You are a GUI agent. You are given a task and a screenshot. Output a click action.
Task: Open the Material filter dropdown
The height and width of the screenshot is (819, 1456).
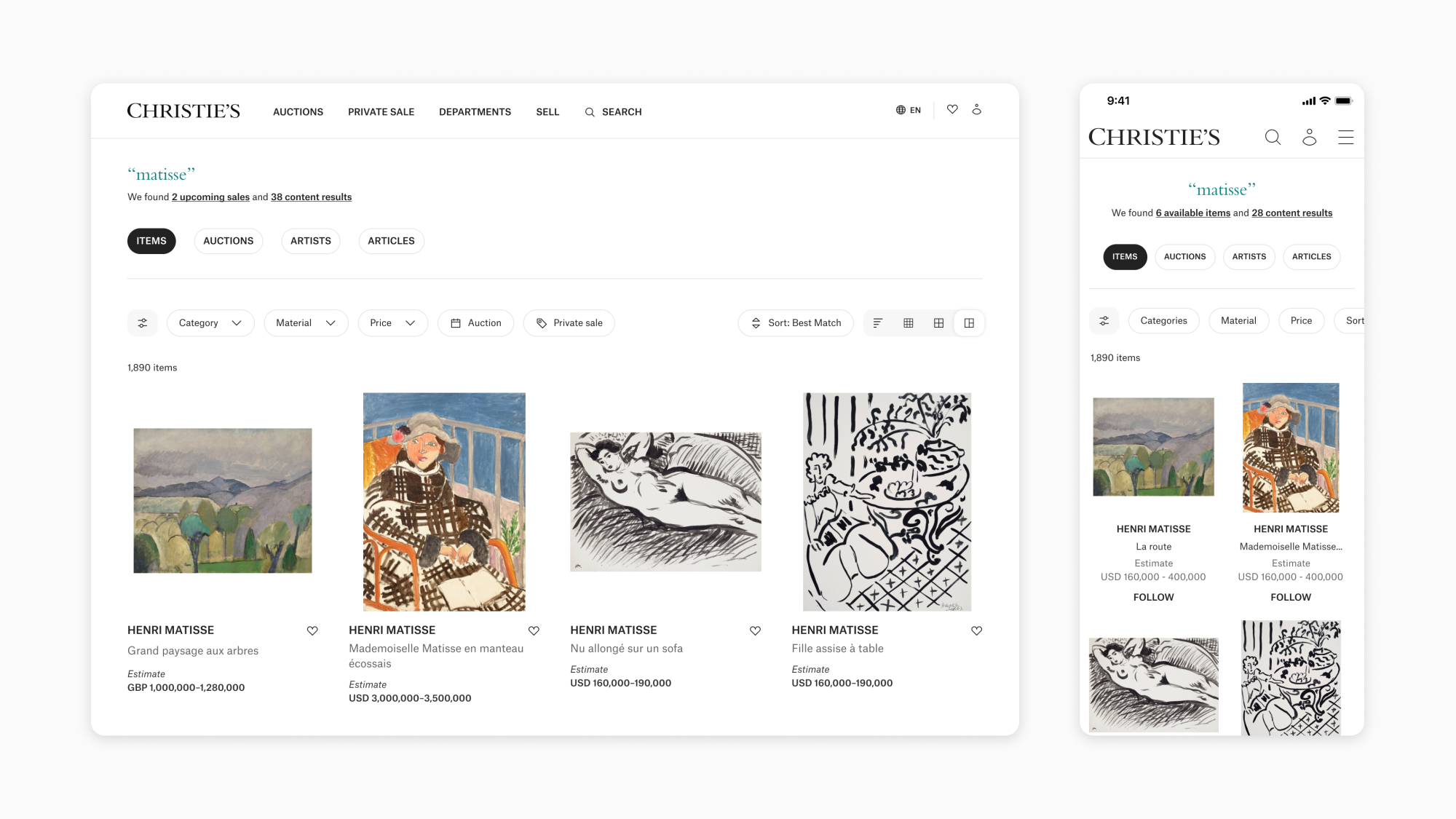(306, 323)
